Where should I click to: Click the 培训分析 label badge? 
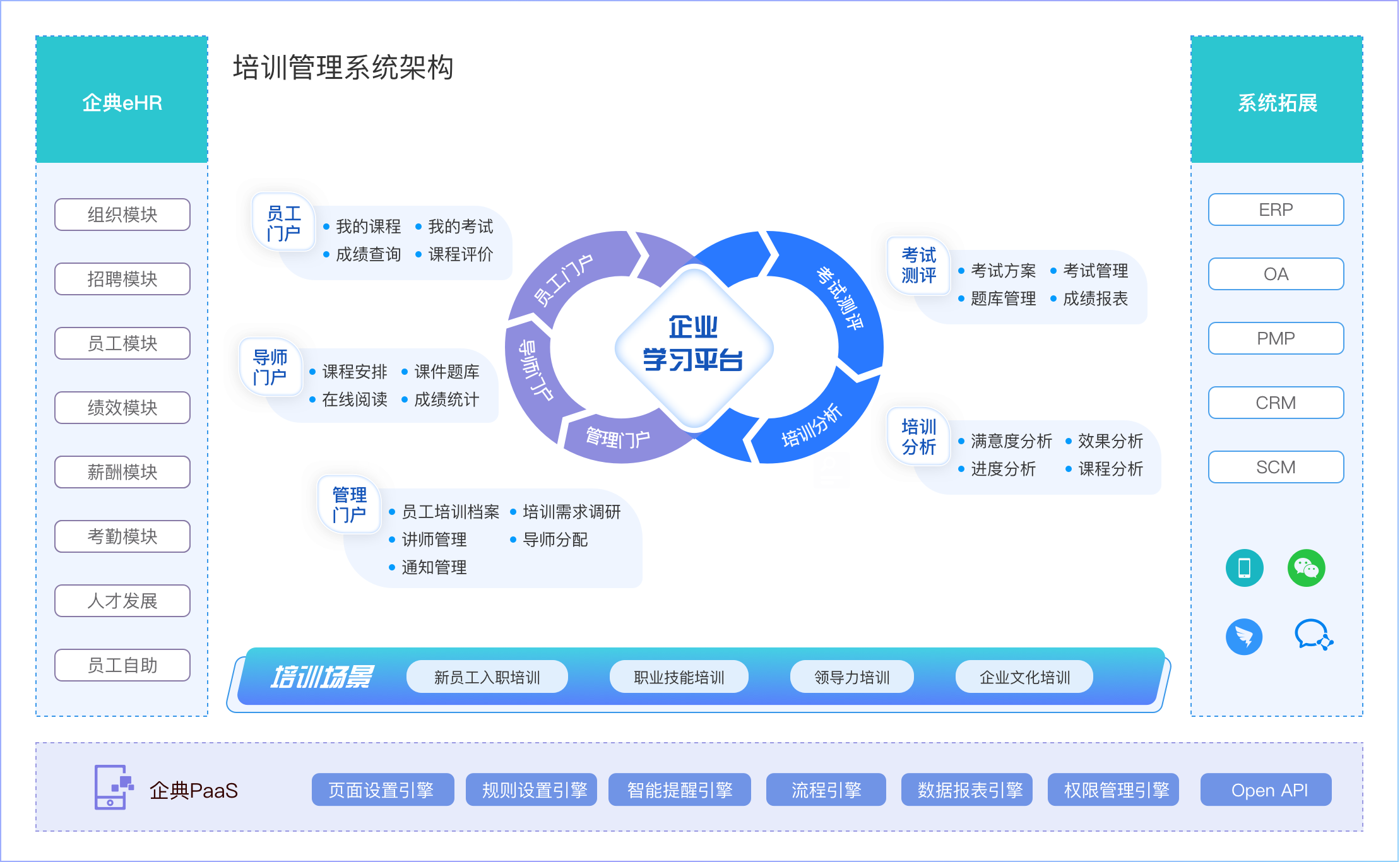(x=918, y=436)
